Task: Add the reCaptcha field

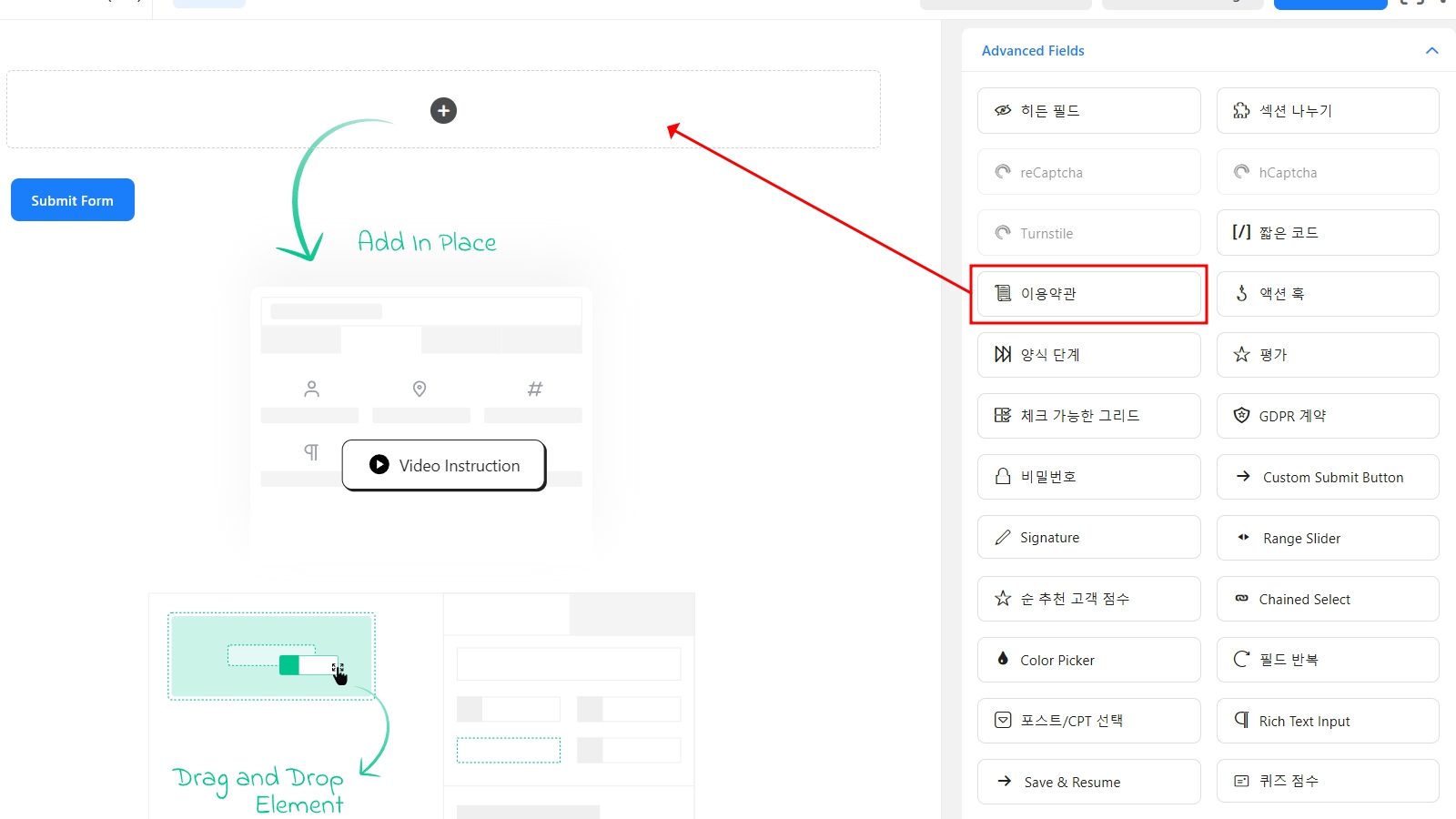Action: click(1089, 172)
